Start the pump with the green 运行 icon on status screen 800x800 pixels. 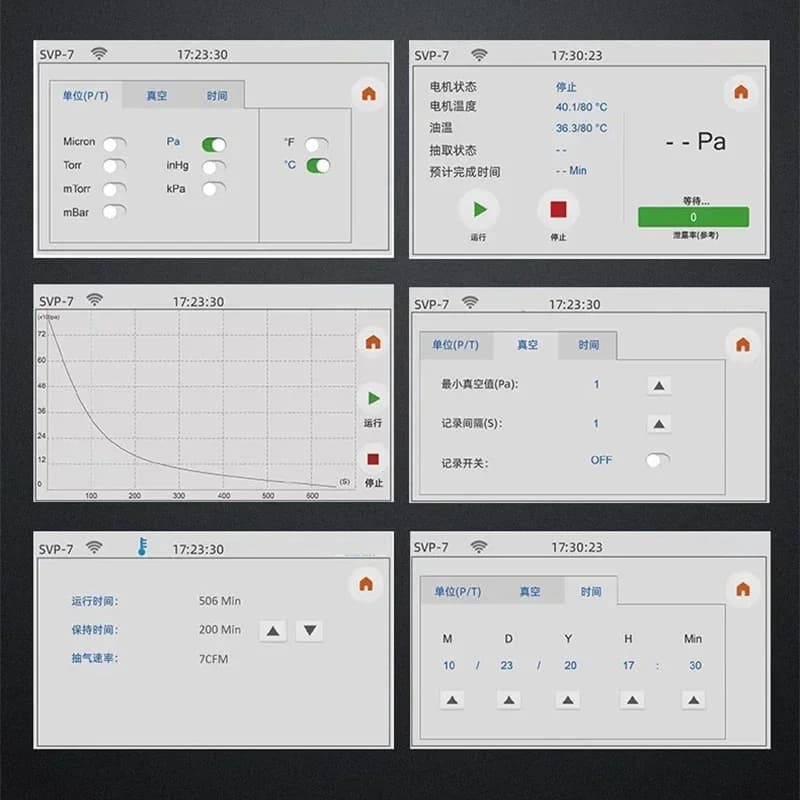click(480, 209)
